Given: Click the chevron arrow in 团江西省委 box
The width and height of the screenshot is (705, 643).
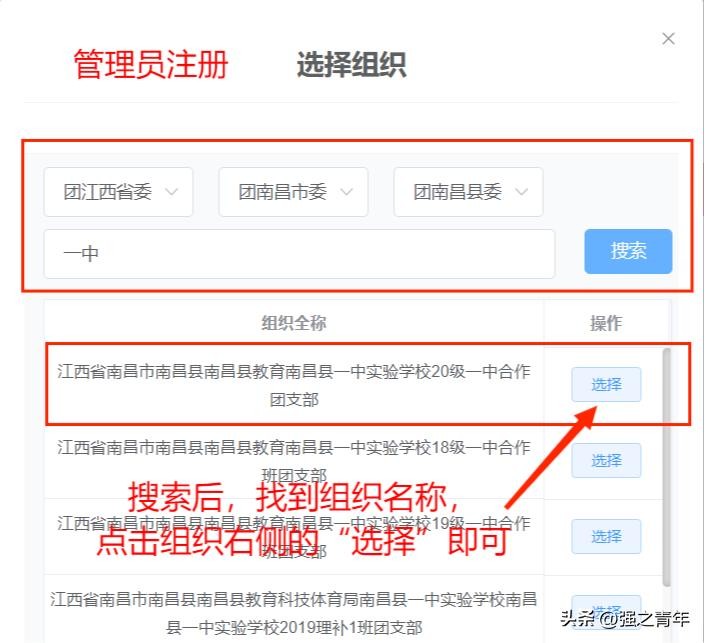Looking at the screenshot, I should pyautogui.click(x=171, y=192).
